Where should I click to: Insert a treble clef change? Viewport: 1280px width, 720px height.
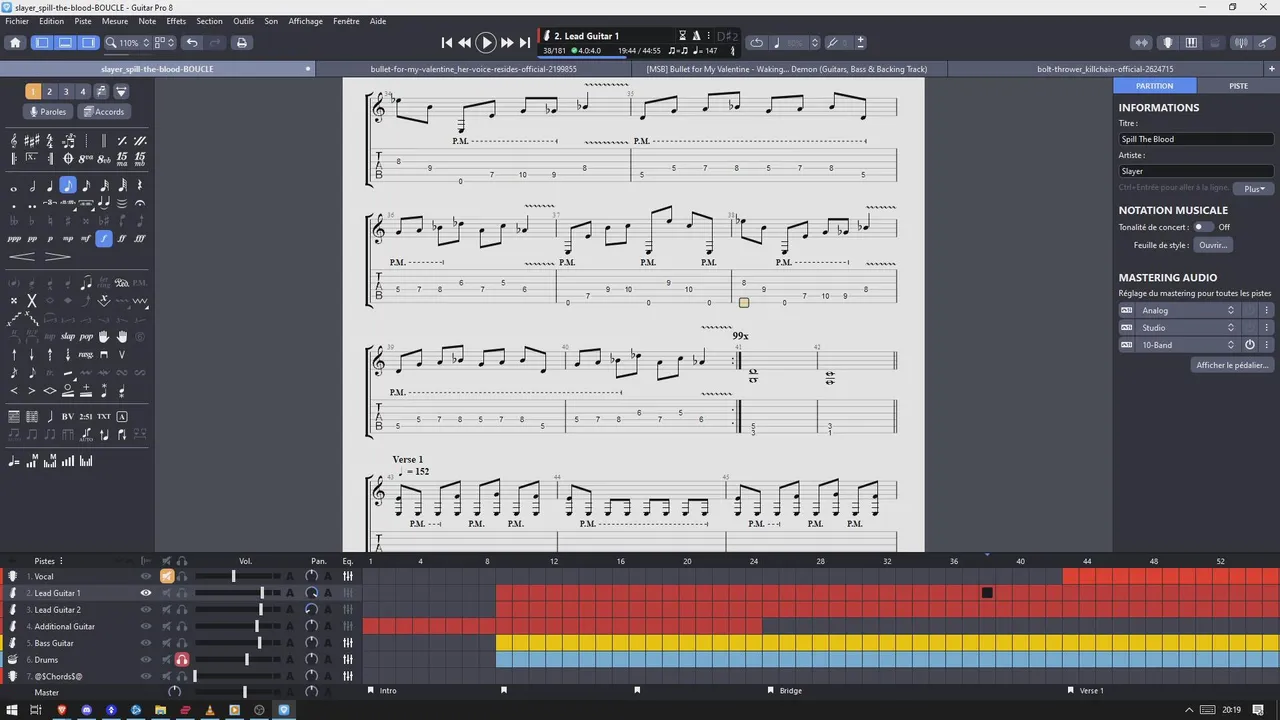[14, 141]
